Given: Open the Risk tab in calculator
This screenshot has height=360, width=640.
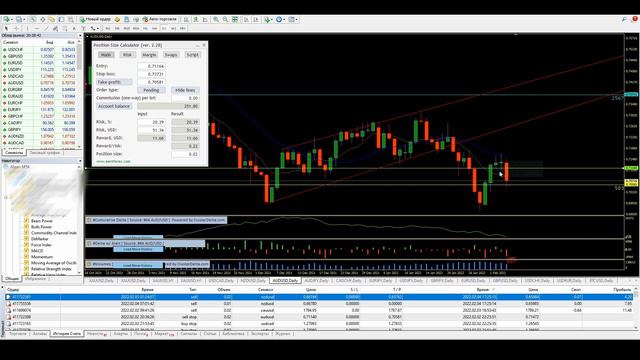Looking at the screenshot, I should tap(127, 55).
